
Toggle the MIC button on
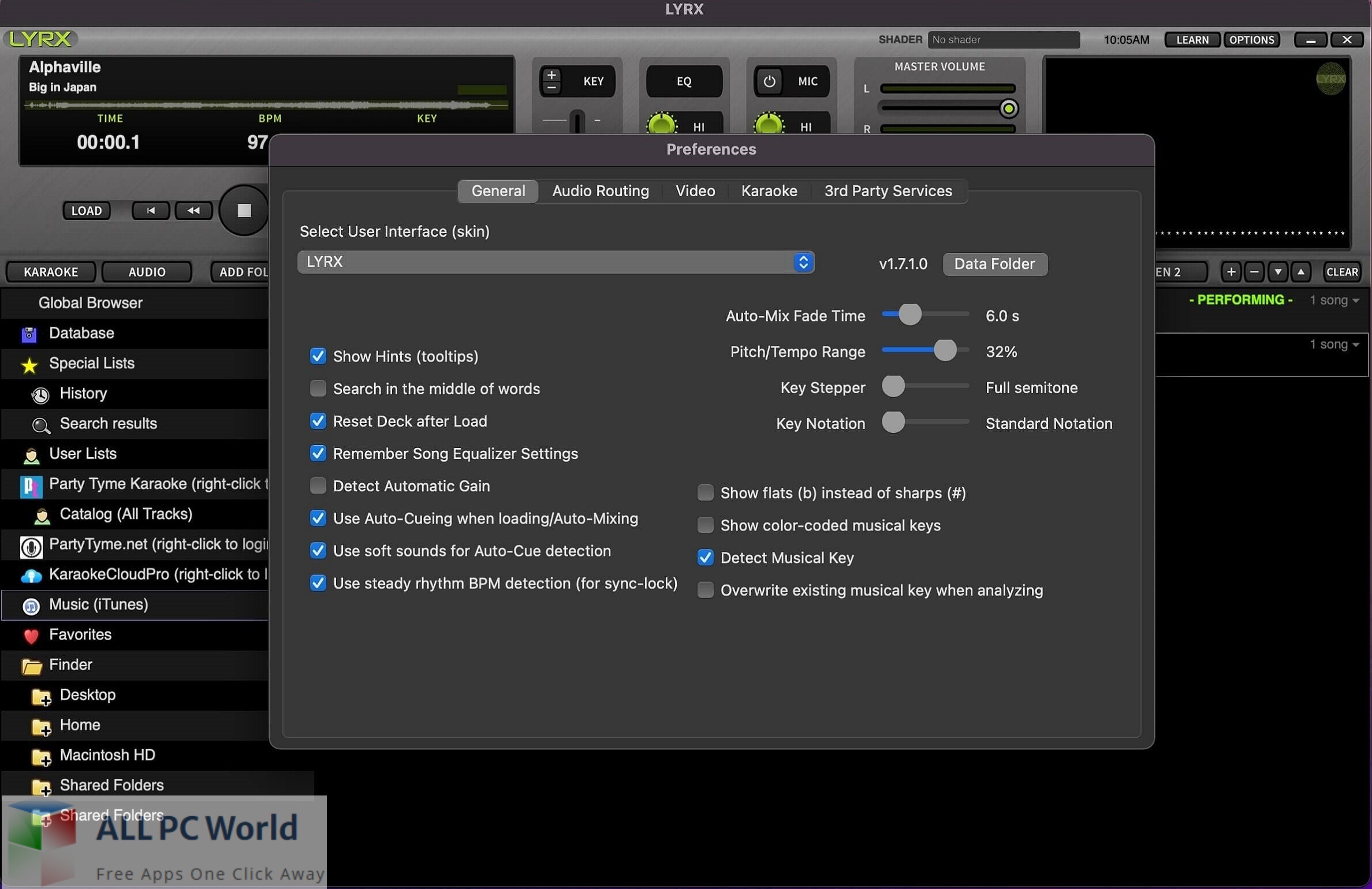[x=770, y=79]
